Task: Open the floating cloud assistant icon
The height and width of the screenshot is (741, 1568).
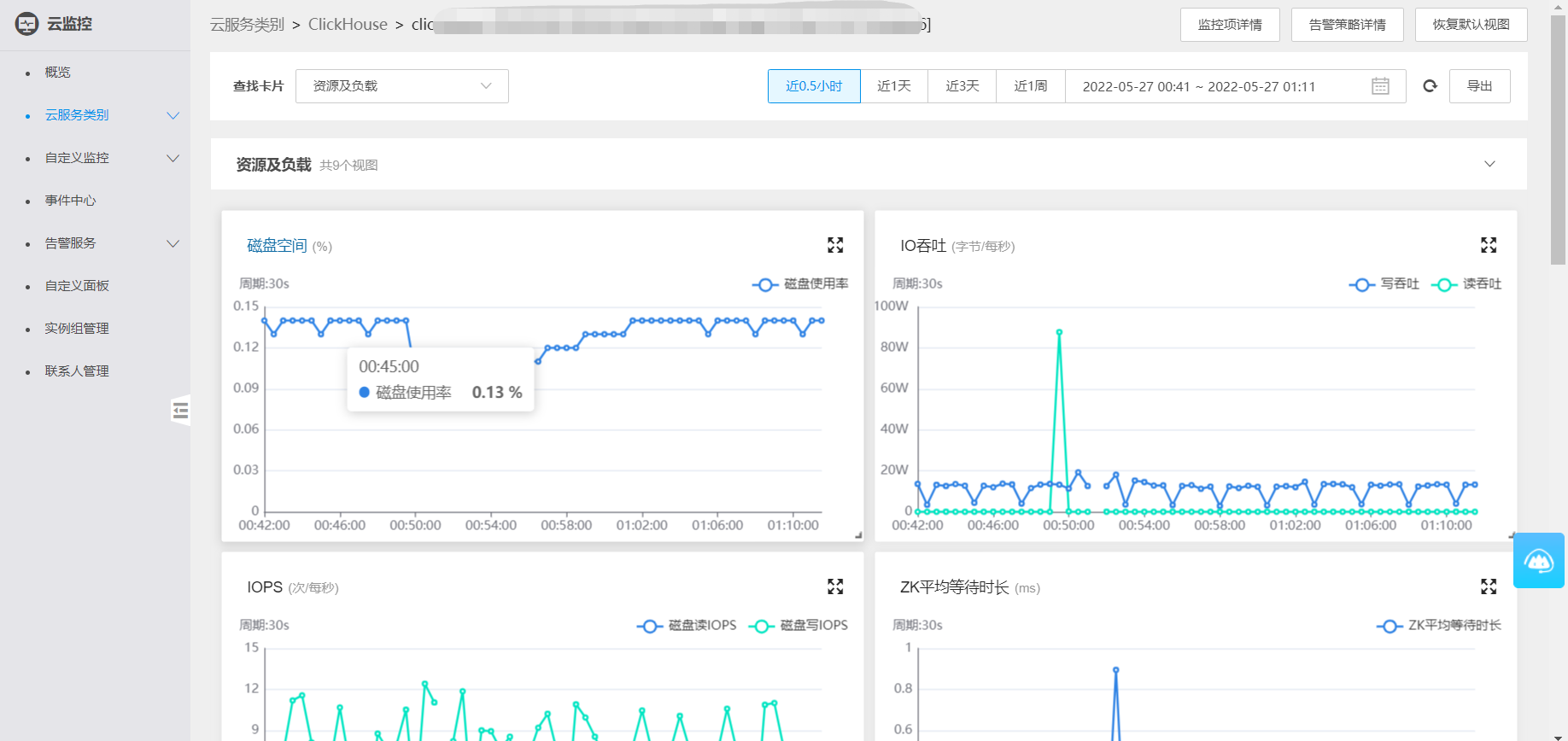Action: (x=1538, y=561)
